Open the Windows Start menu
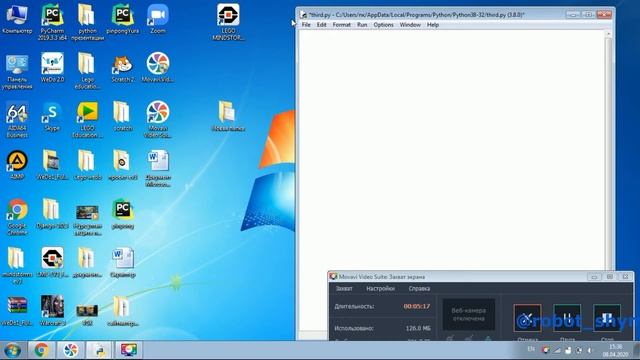 (x=12, y=350)
